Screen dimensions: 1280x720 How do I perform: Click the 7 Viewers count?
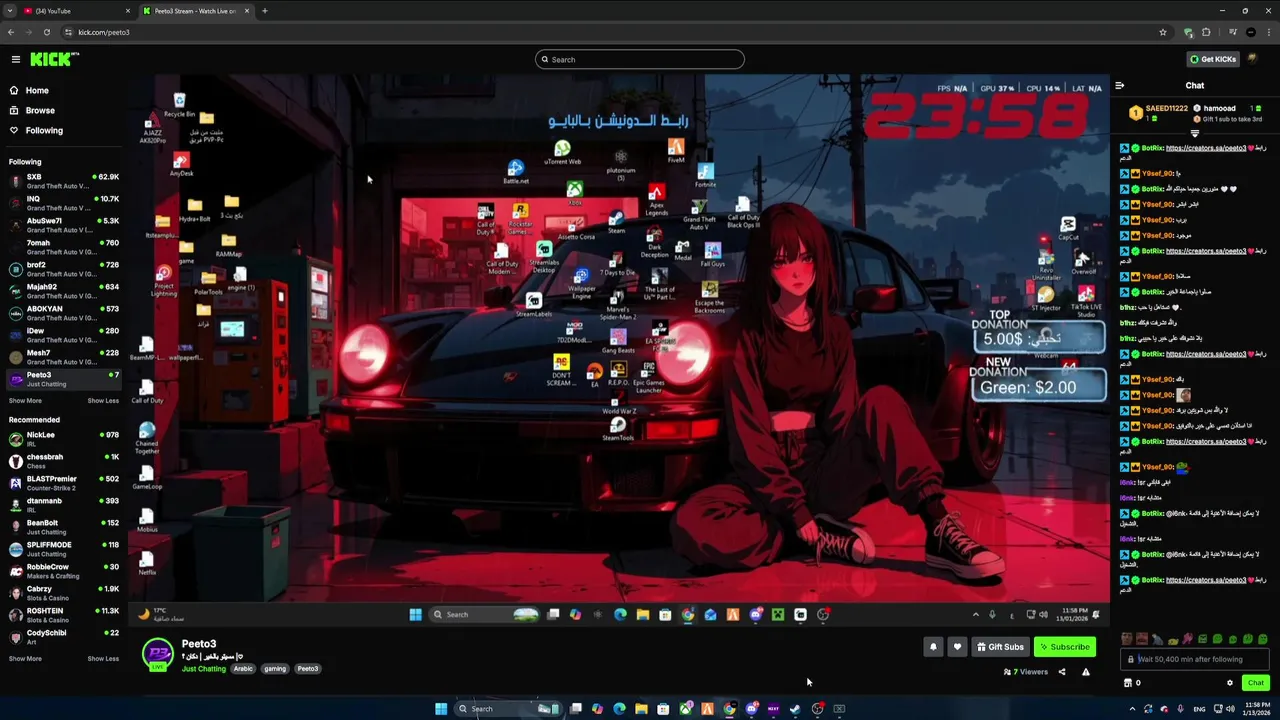(1026, 672)
